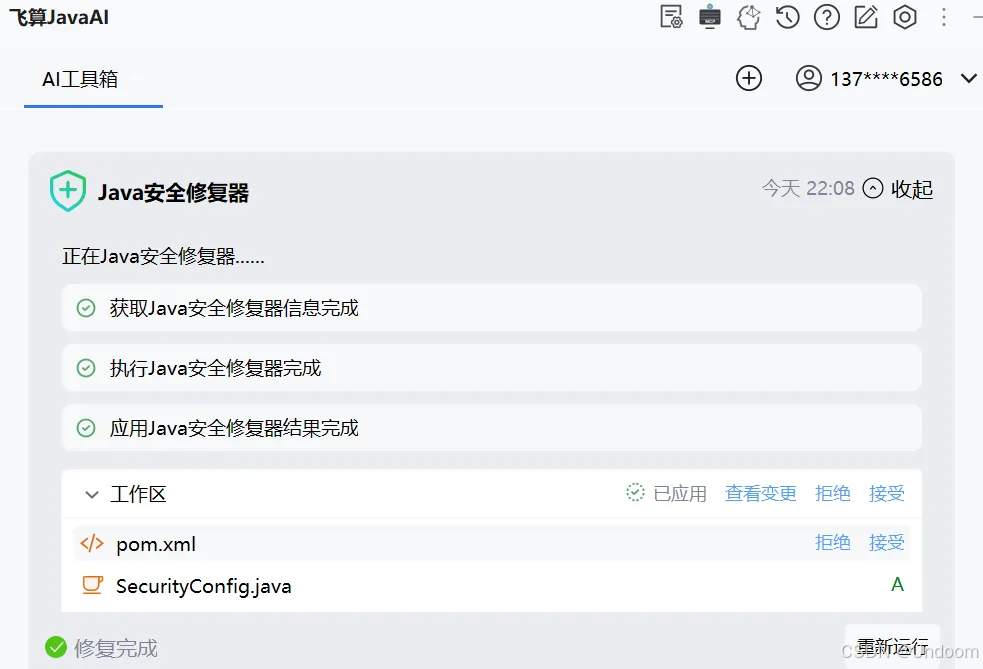Image resolution: width=983 pixels, height=669 pixels.
Task: Click the XML code icon for pom.xml
Action: (92, 543)
